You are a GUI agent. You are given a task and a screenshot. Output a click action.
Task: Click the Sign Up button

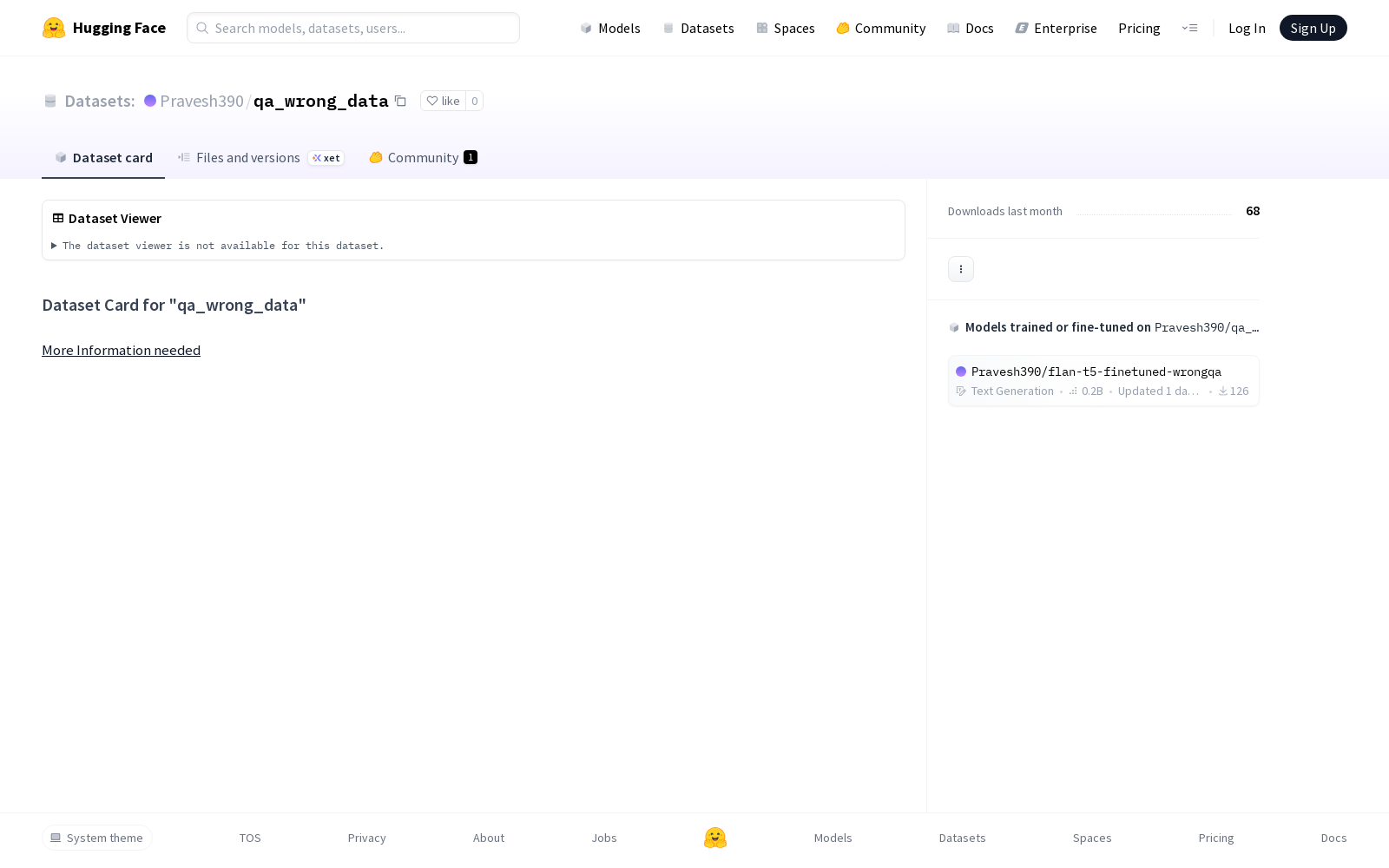coord(1313,28)
